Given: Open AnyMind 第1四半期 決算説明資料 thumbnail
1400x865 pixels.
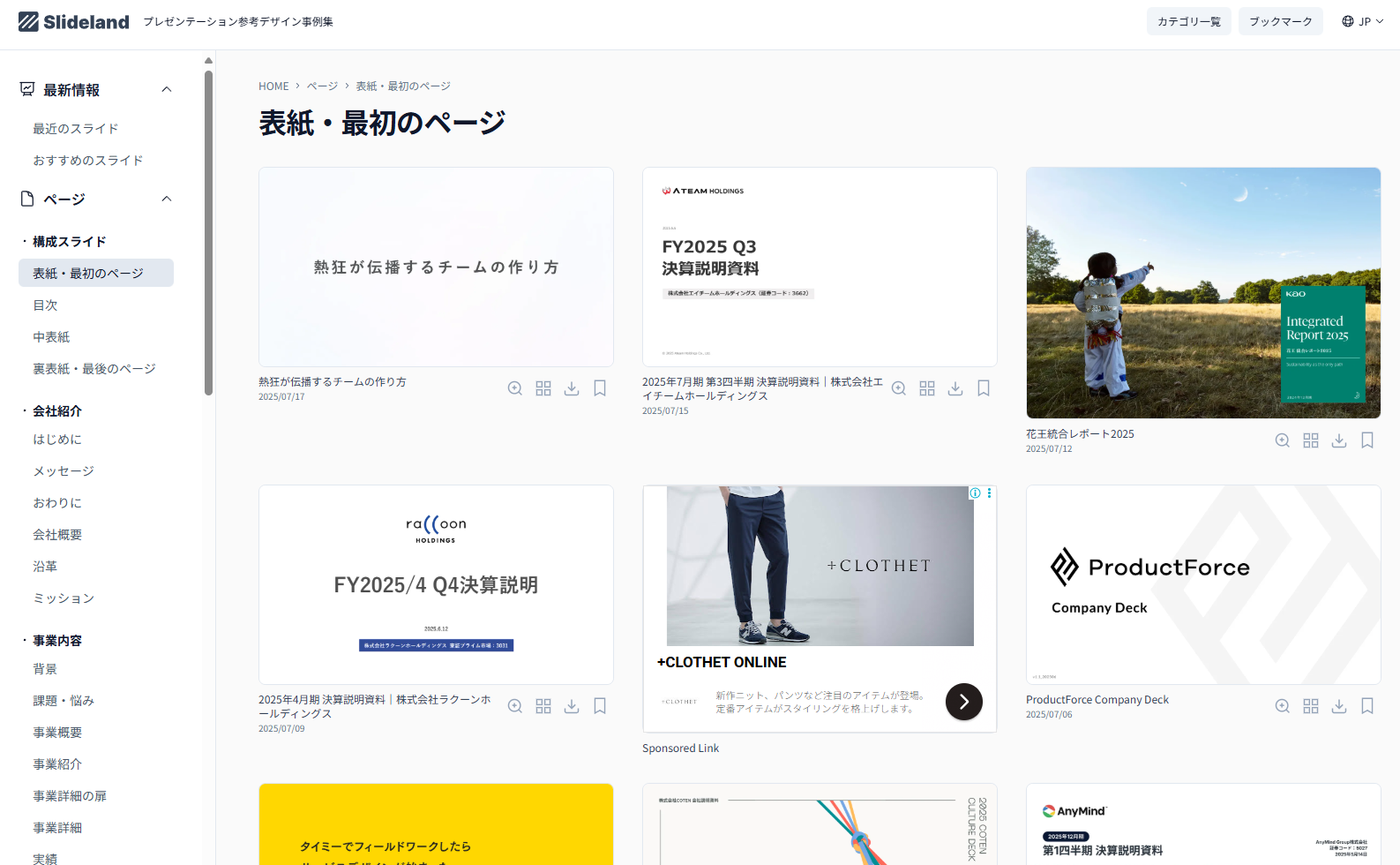Looking at the screenshot, I should pyautogui.click(x=1203, y=824).
